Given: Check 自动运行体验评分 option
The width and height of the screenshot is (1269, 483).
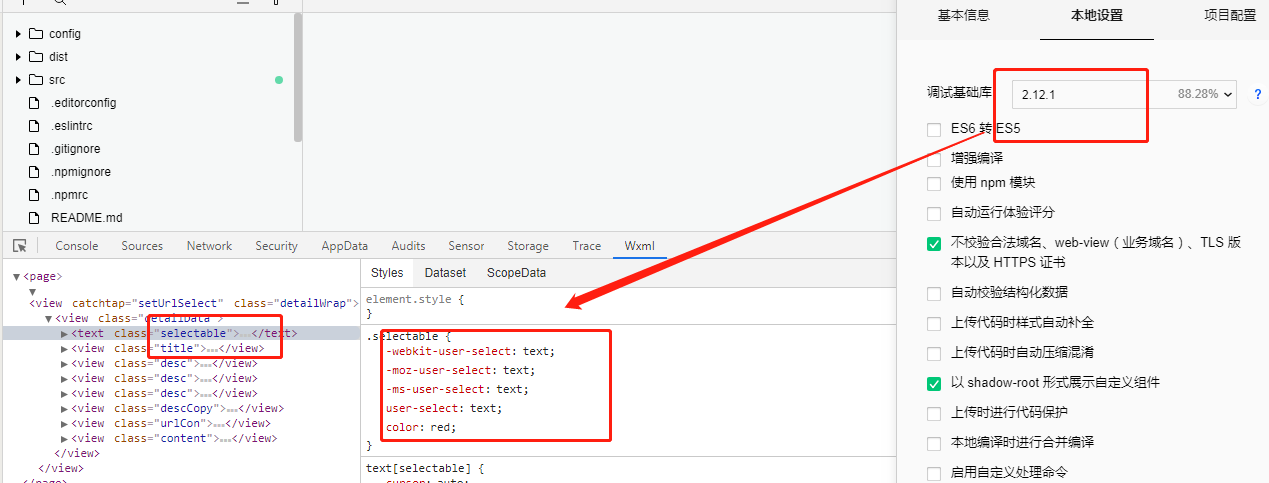Looking at the screenshot, I should click(934, 213).
